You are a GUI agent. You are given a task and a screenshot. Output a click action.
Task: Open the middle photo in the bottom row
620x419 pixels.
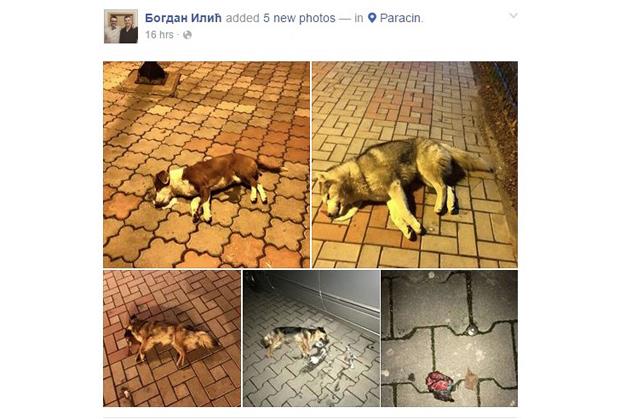pos(312,338)
